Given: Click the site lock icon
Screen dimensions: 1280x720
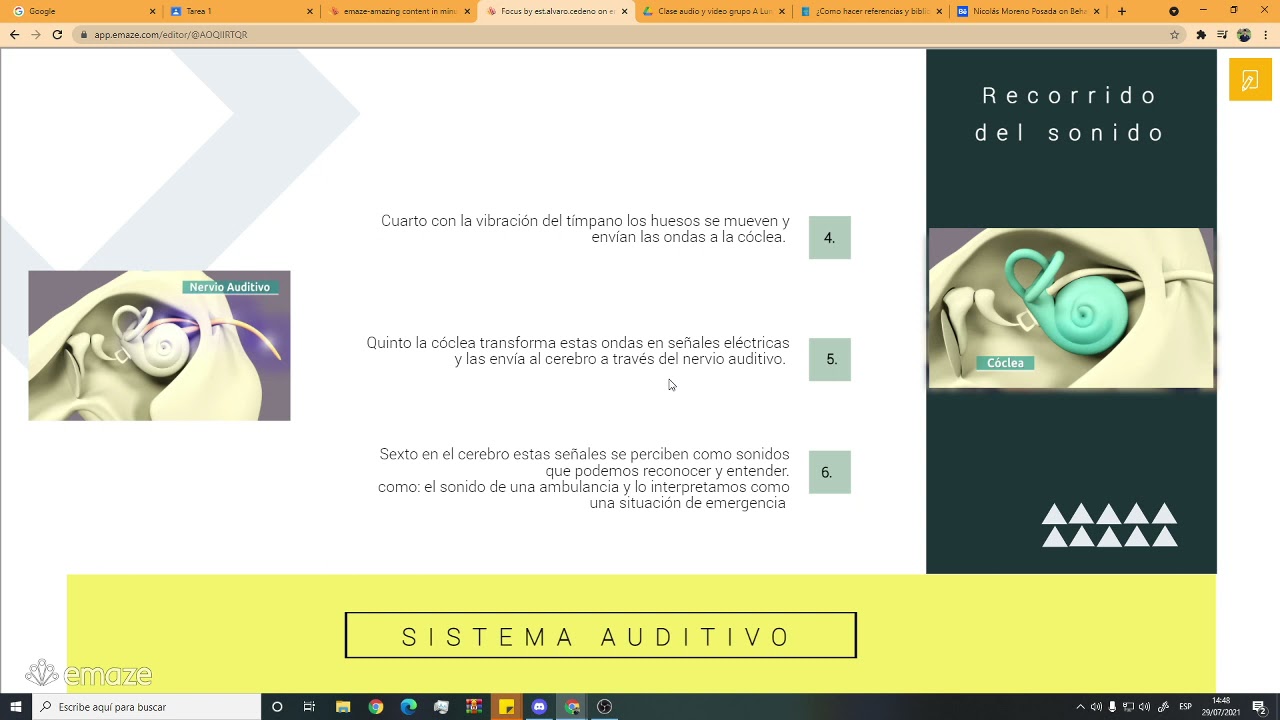Looking at the screenshot, I should click(x=84, y=34).
